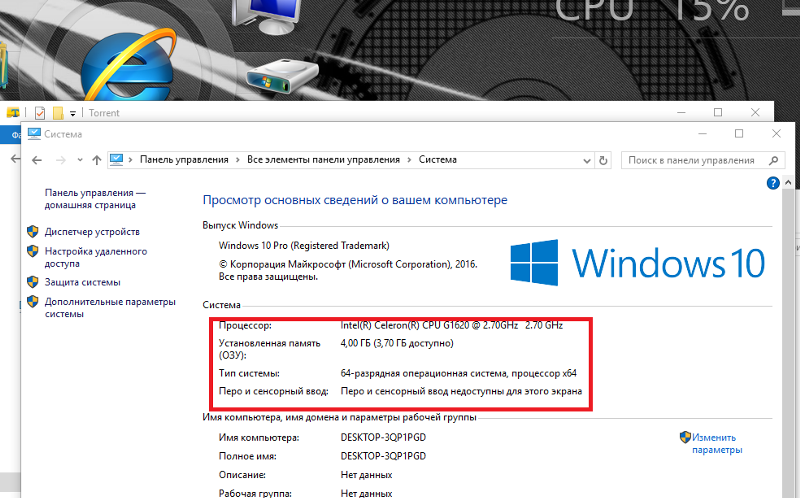Open the computer monitor desktop icon
The width and height of the screenshot is (800, 498).
(266, 16)
